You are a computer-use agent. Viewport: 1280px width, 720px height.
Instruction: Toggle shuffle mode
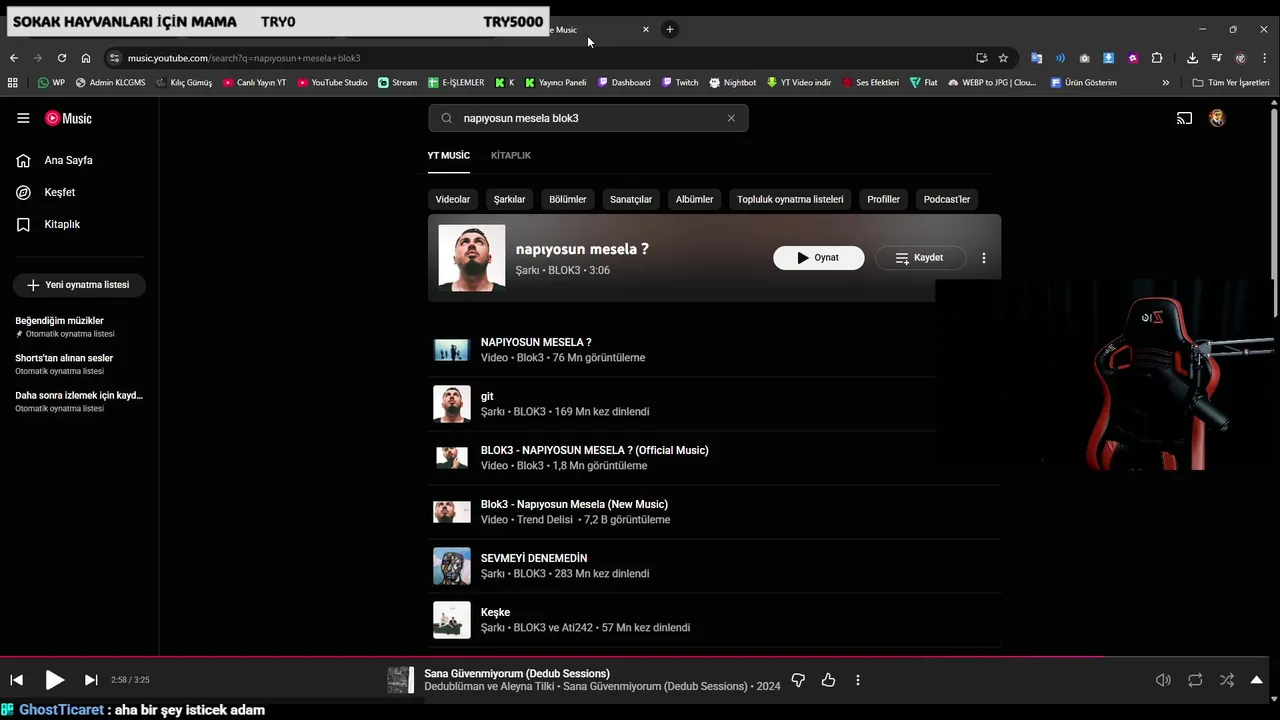(1226, 680)
